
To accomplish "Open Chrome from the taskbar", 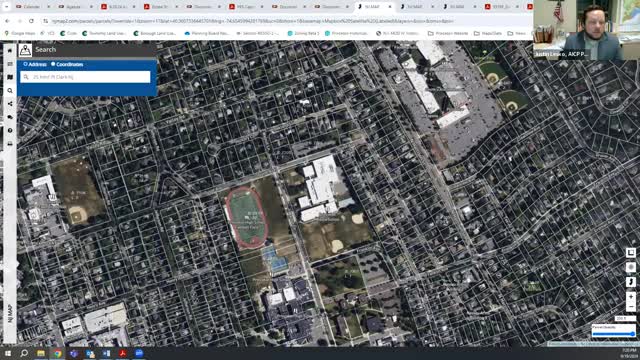I will pyautogui.click(x=57, y=353).
